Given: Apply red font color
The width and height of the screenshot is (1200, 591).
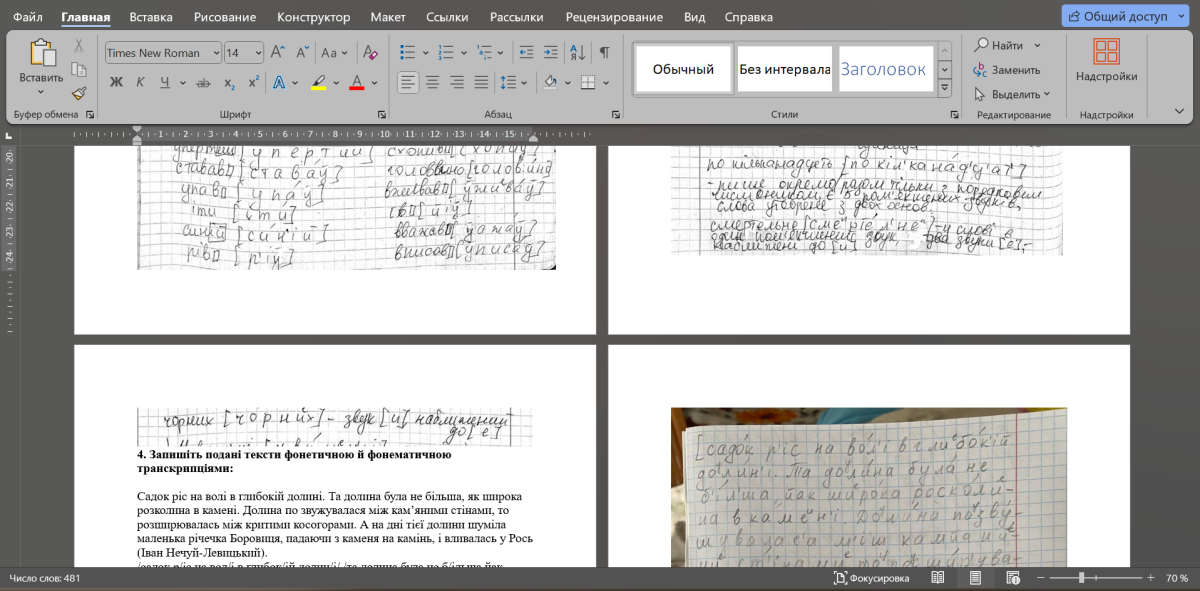Looking at the screenshot, I should (356, 82).
